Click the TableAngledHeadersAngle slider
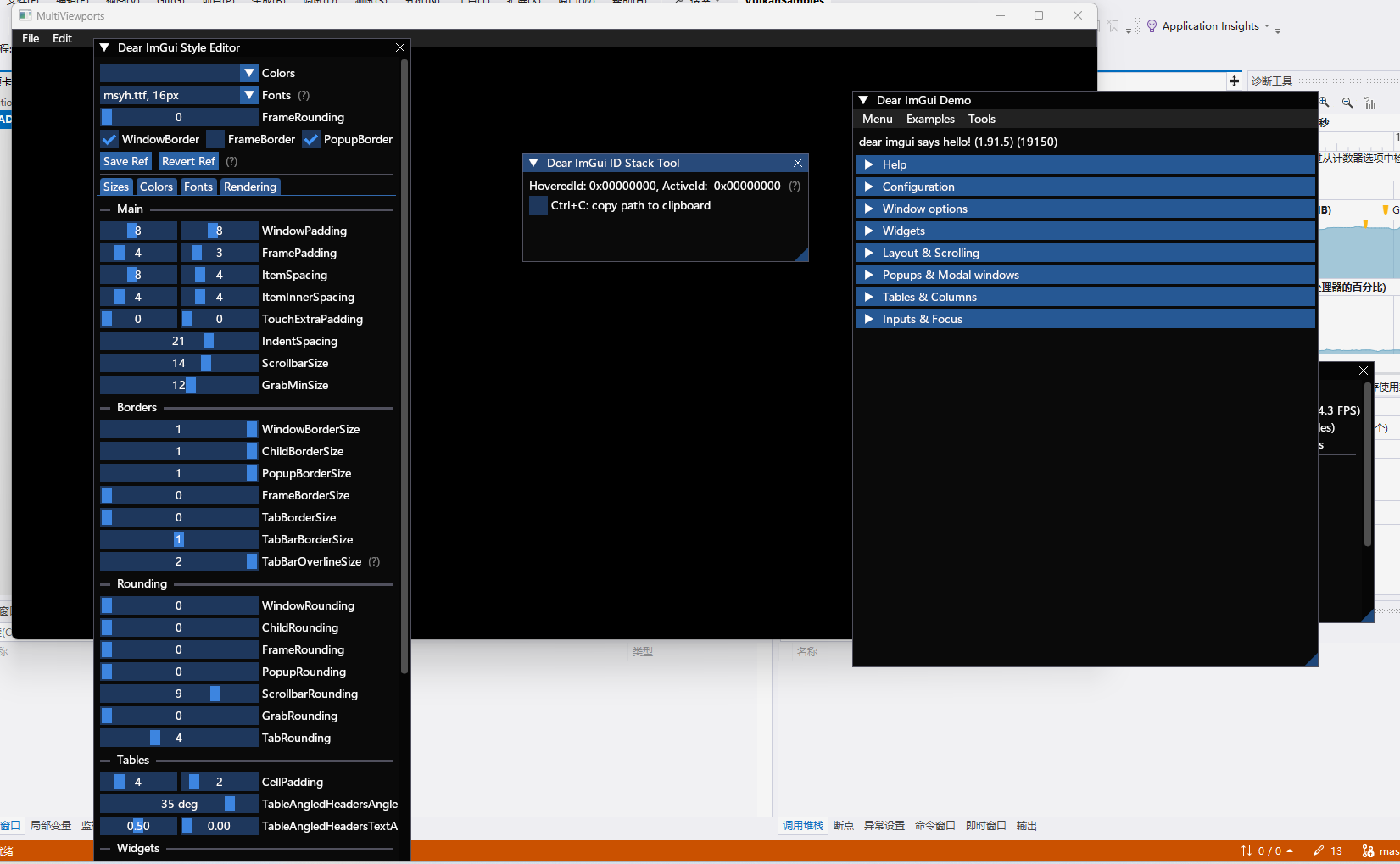Image resolution: width=1400 pixels, height=864 pixels. point(179,805)
